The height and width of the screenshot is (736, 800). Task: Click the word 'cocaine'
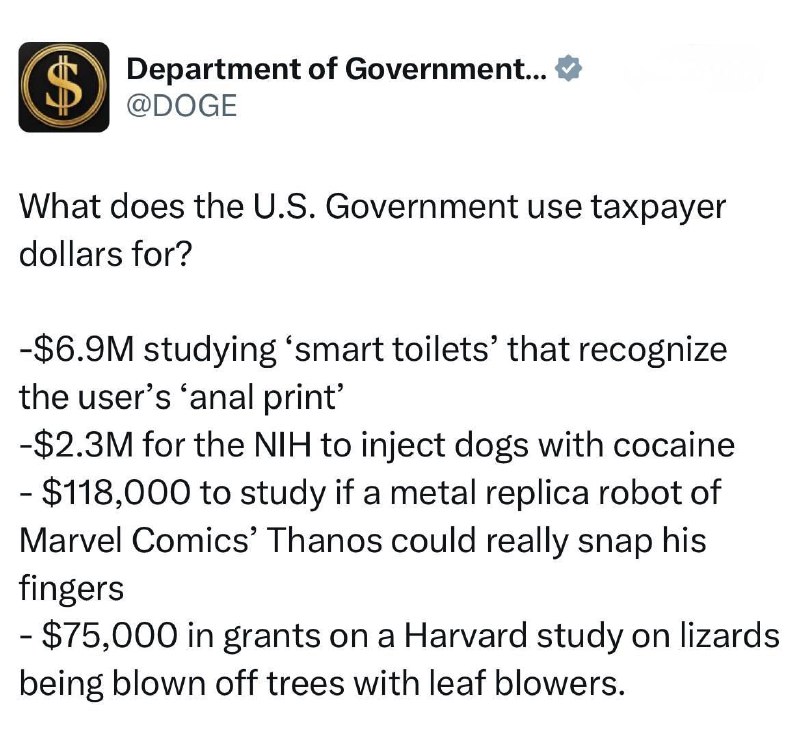(673, 445)
